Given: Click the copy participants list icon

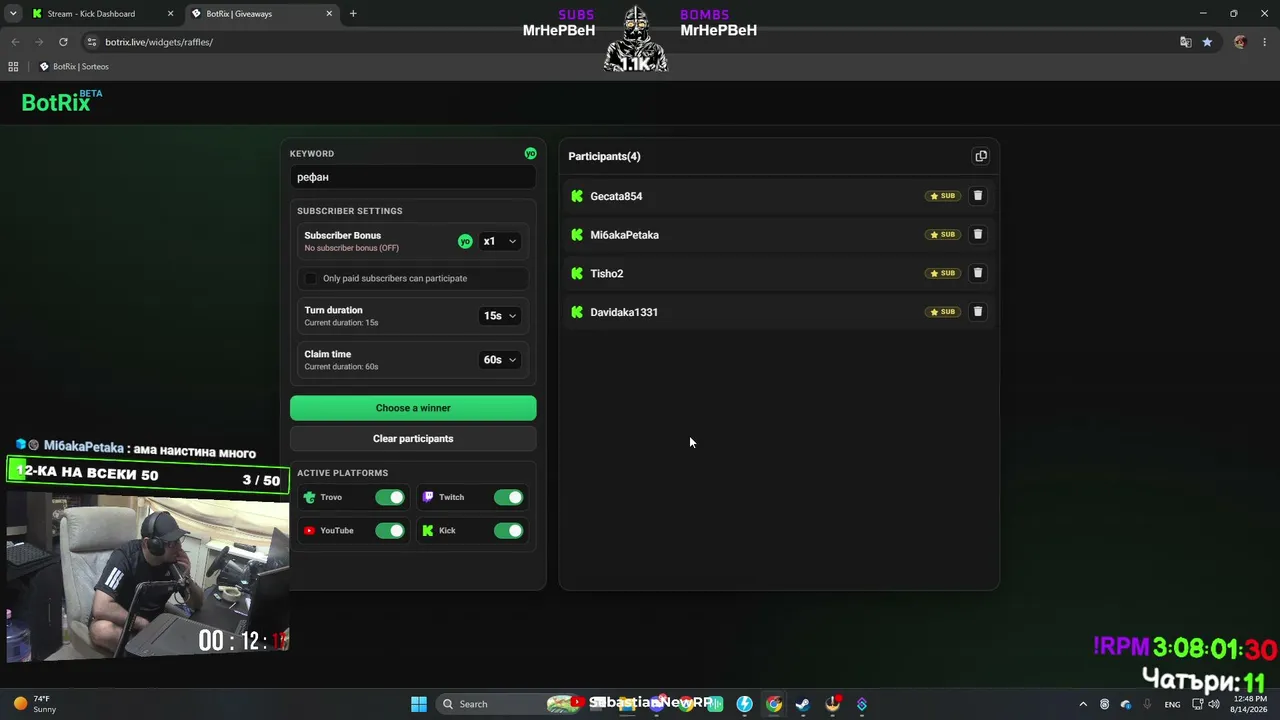Looking at the screenshot, I should coord(981,156).
